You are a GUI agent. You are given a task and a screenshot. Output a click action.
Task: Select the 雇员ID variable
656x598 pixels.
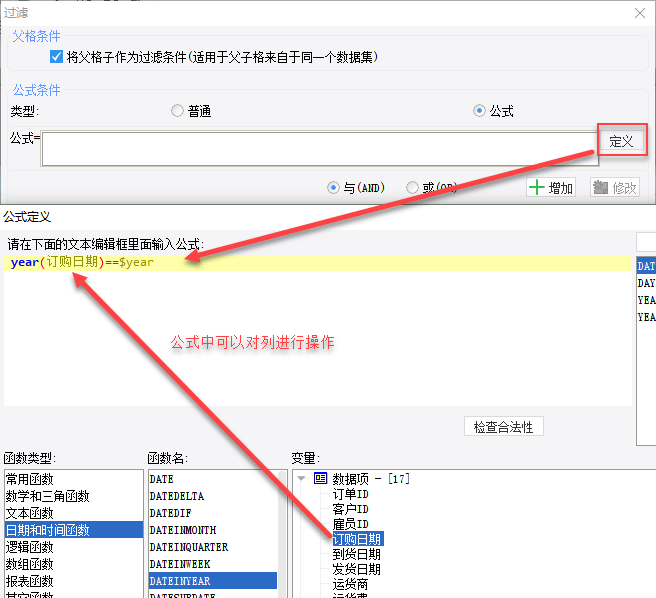point(351,524)
